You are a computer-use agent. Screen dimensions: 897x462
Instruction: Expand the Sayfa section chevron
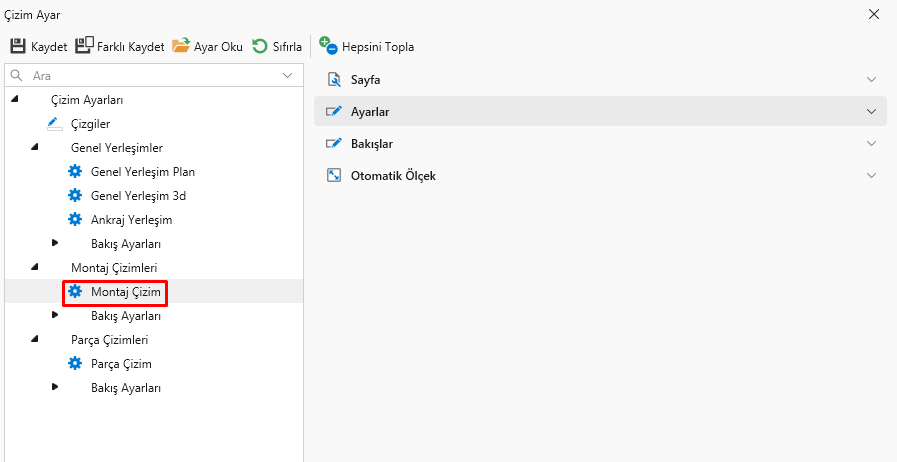[x=871, y=80]
